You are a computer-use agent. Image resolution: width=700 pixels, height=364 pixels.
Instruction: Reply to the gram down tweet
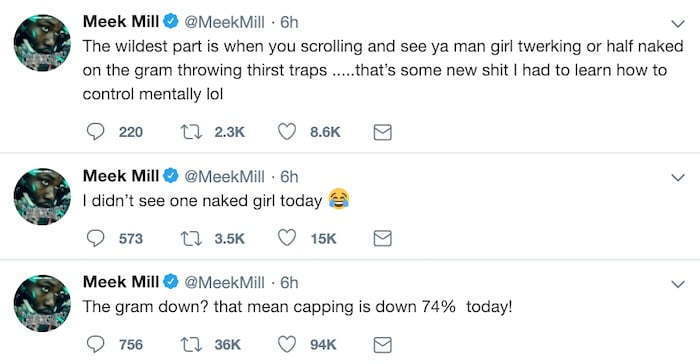click(x=95, y=344)
